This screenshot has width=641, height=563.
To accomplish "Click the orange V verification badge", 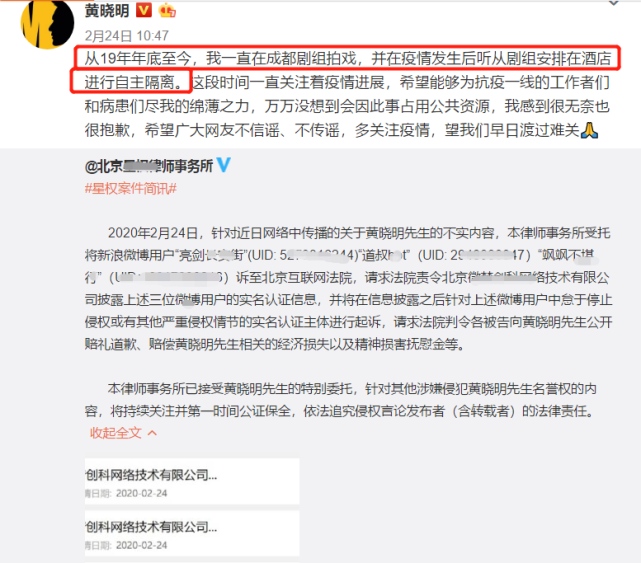I will click(143, 10).
